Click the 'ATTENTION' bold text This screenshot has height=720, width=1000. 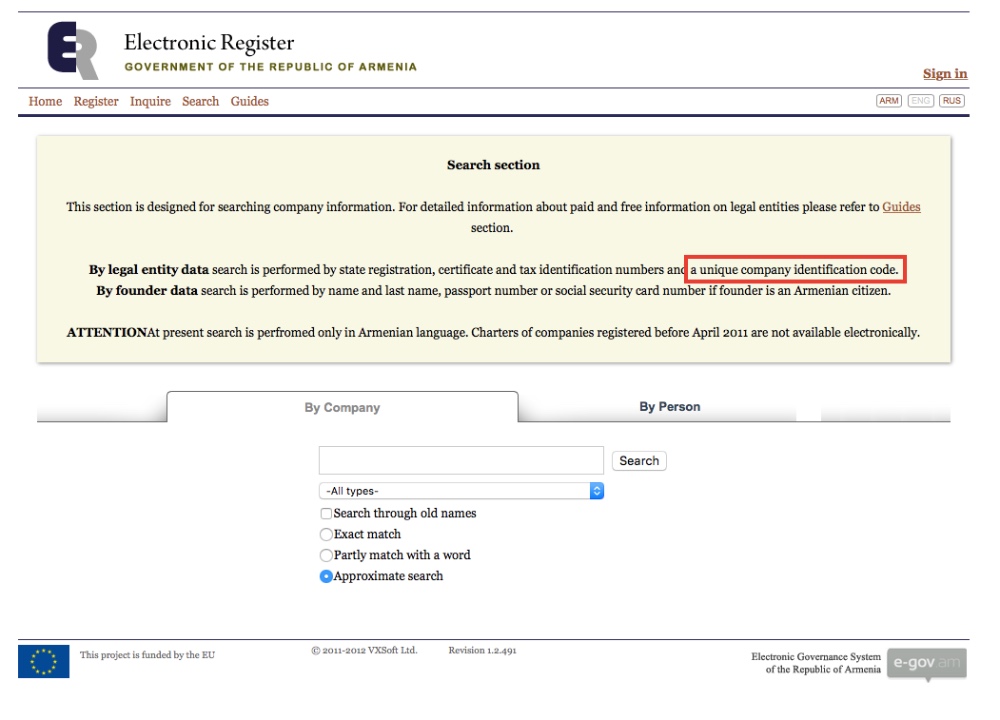click(107, 332)
